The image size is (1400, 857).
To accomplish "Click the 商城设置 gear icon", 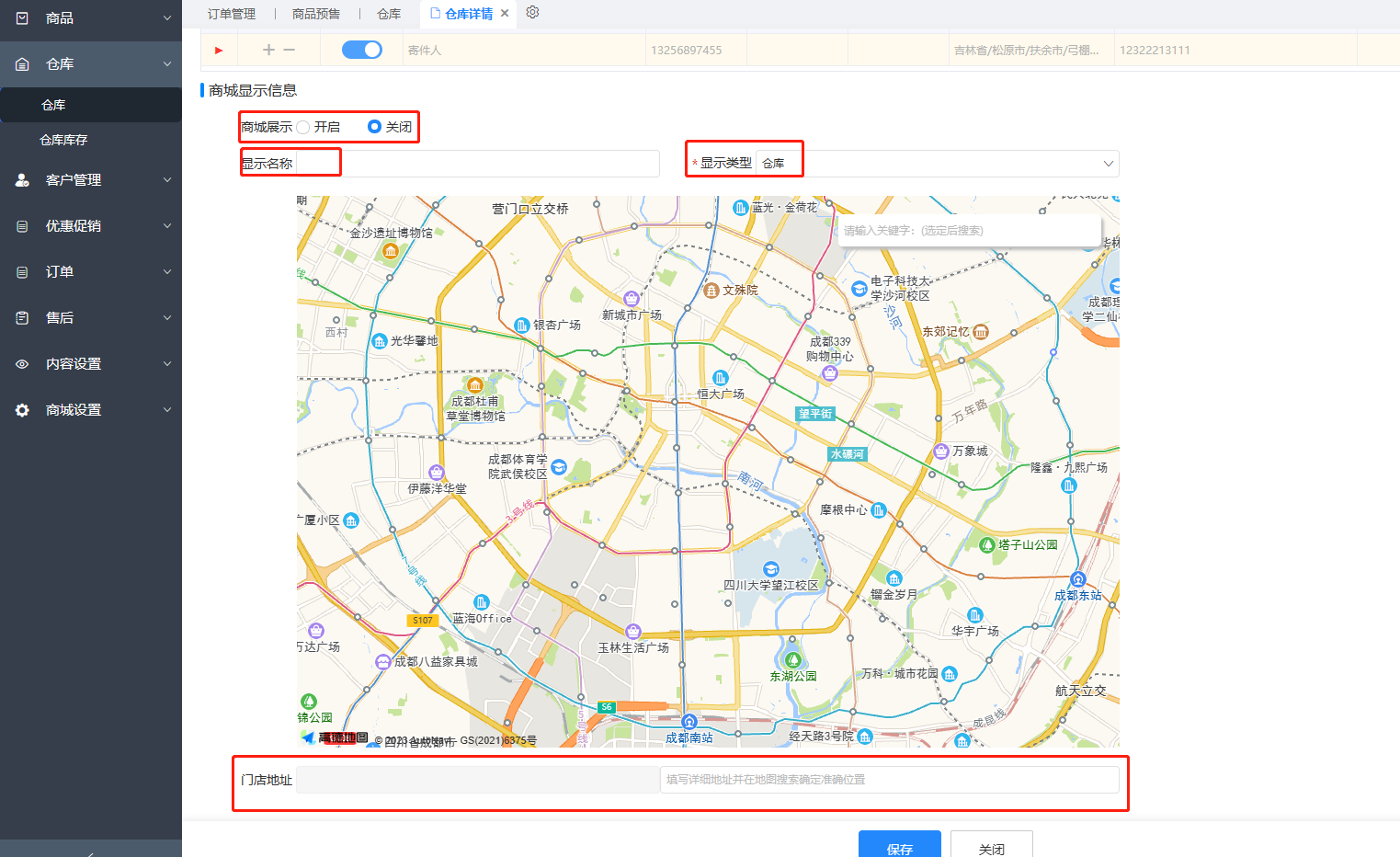I will 22,409.
